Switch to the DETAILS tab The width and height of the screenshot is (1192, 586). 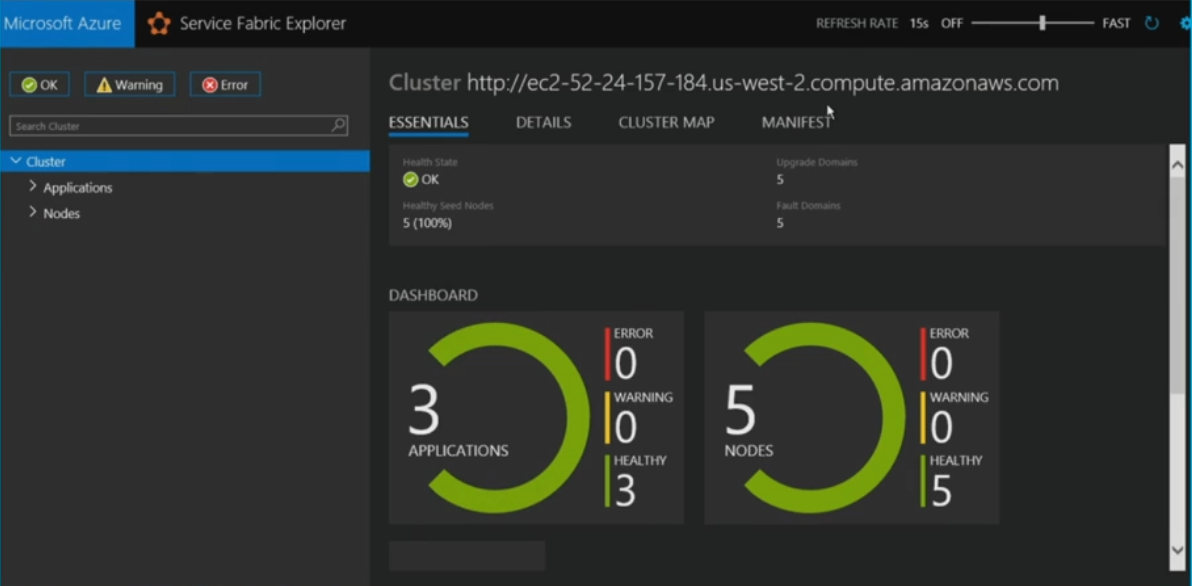[544, 122]
